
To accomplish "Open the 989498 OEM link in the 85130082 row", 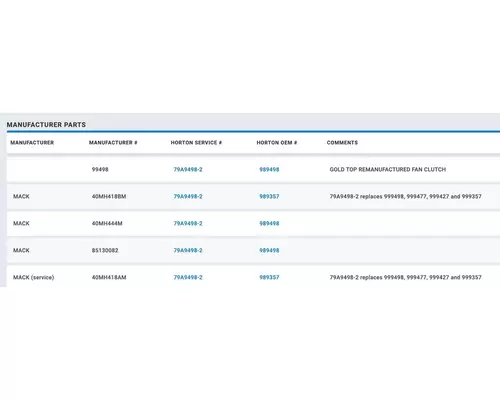I will (269, 250).
